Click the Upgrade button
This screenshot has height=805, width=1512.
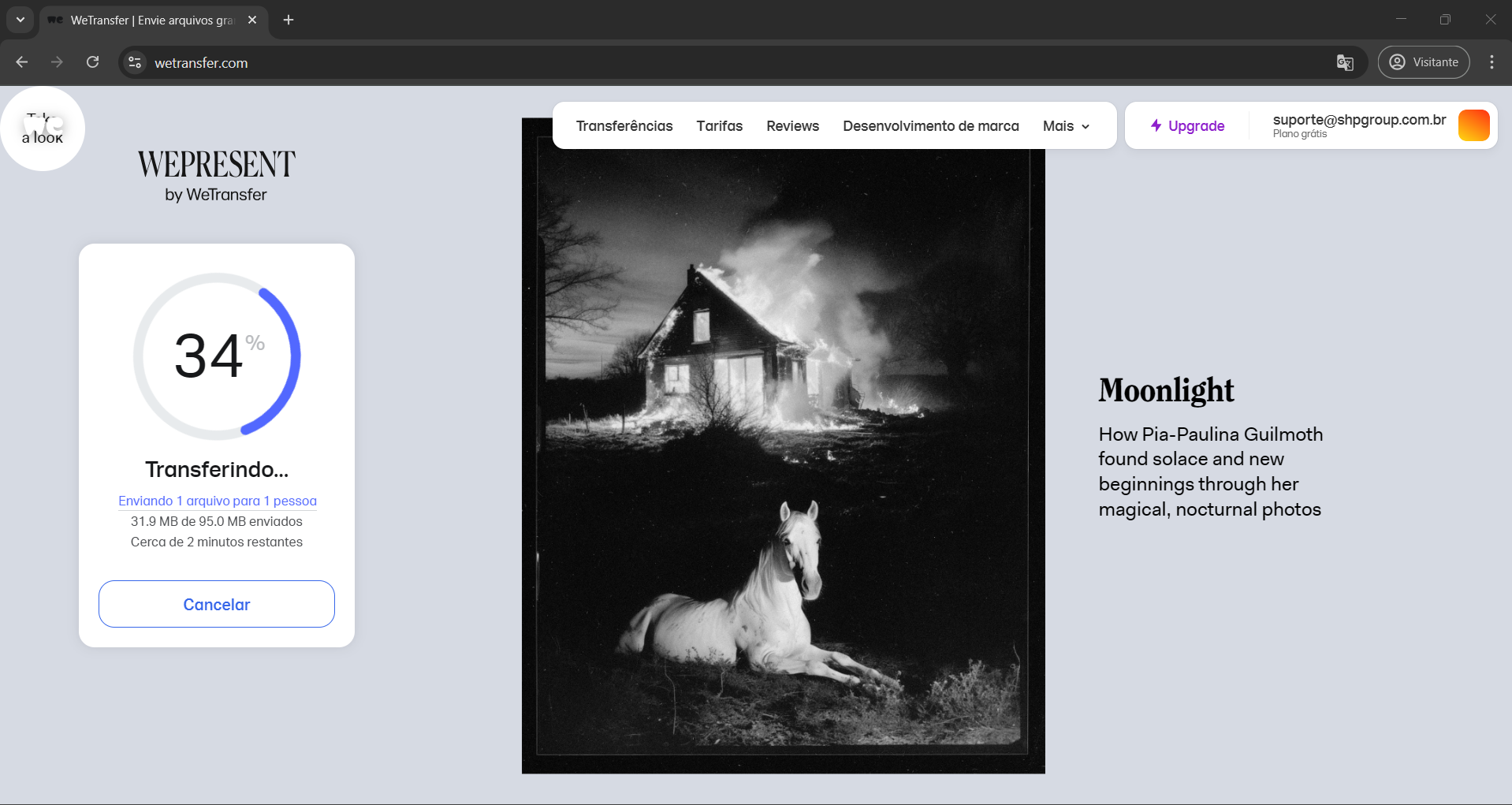click(1187, 126)
